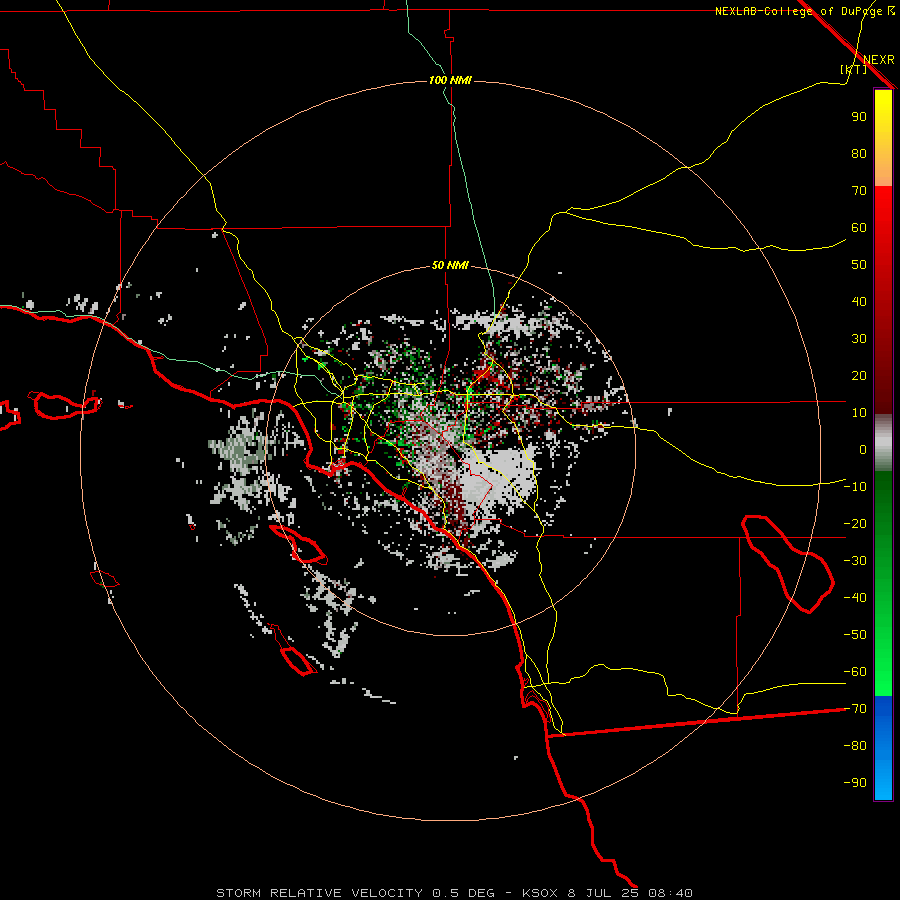900x900 pixels.
Task: Pick the 40 tick label on the scale
Action: pyautogui.click(x=859, y=302)
